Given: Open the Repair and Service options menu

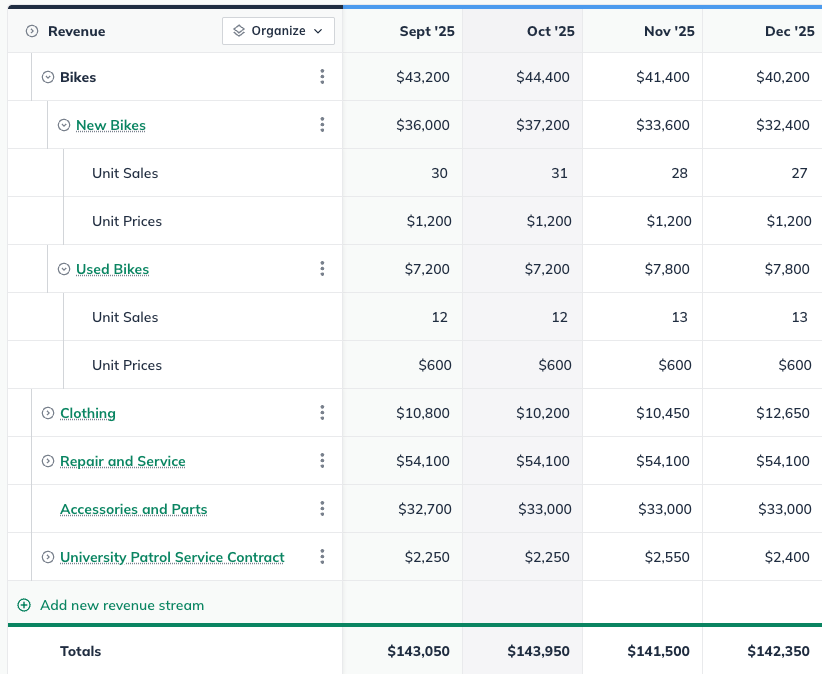Looking at the screenshot, I should (322, 461).
